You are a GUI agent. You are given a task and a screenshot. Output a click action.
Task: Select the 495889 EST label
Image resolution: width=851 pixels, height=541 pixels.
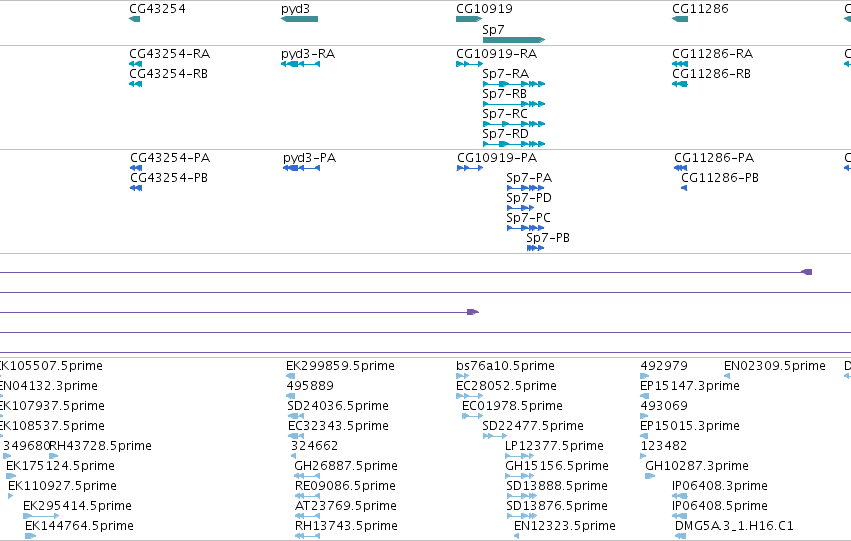310,386
